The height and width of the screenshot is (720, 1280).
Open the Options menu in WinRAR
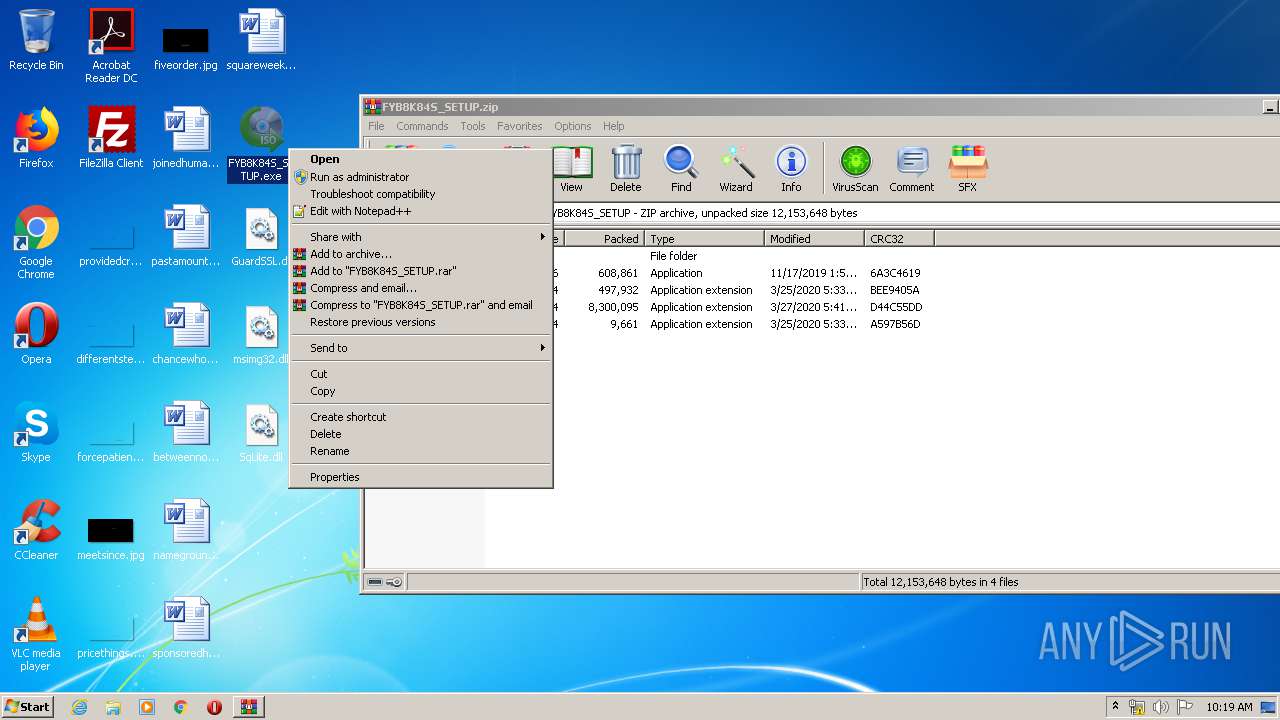tap(573, 126)
